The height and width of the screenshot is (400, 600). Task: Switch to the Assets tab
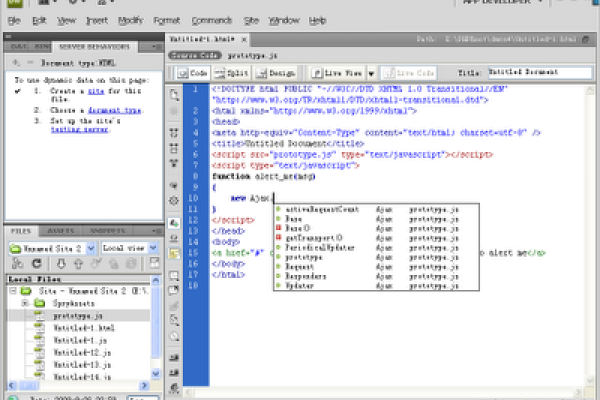60,230
